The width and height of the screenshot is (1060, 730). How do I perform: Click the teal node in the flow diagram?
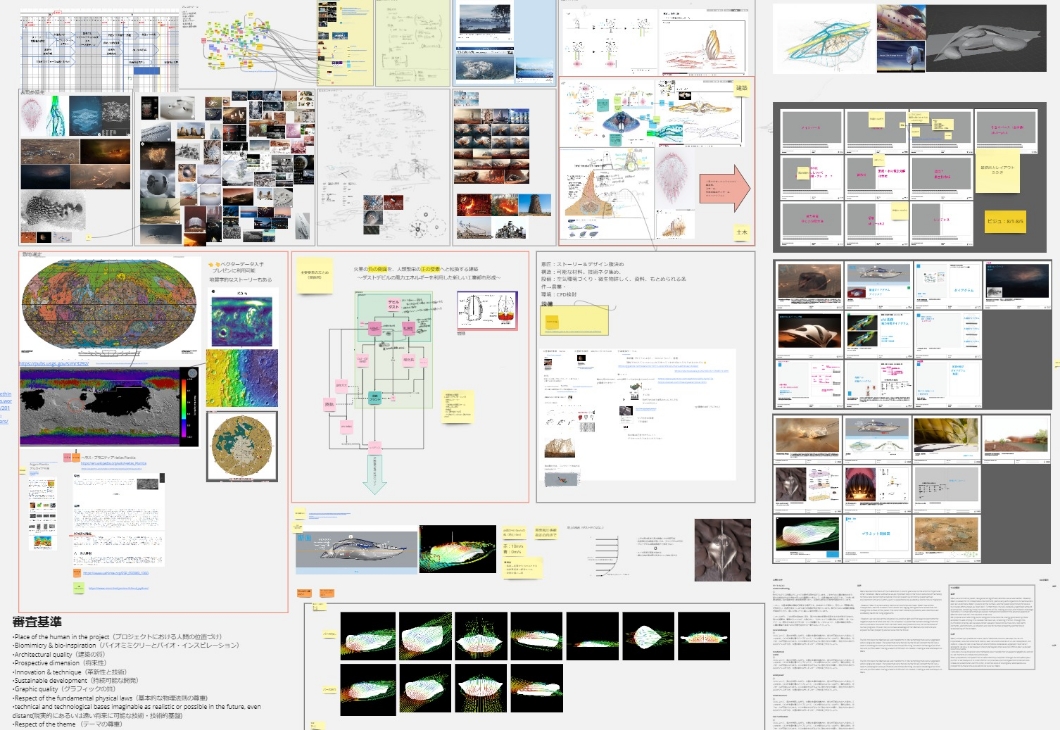(x=374, y=397)
